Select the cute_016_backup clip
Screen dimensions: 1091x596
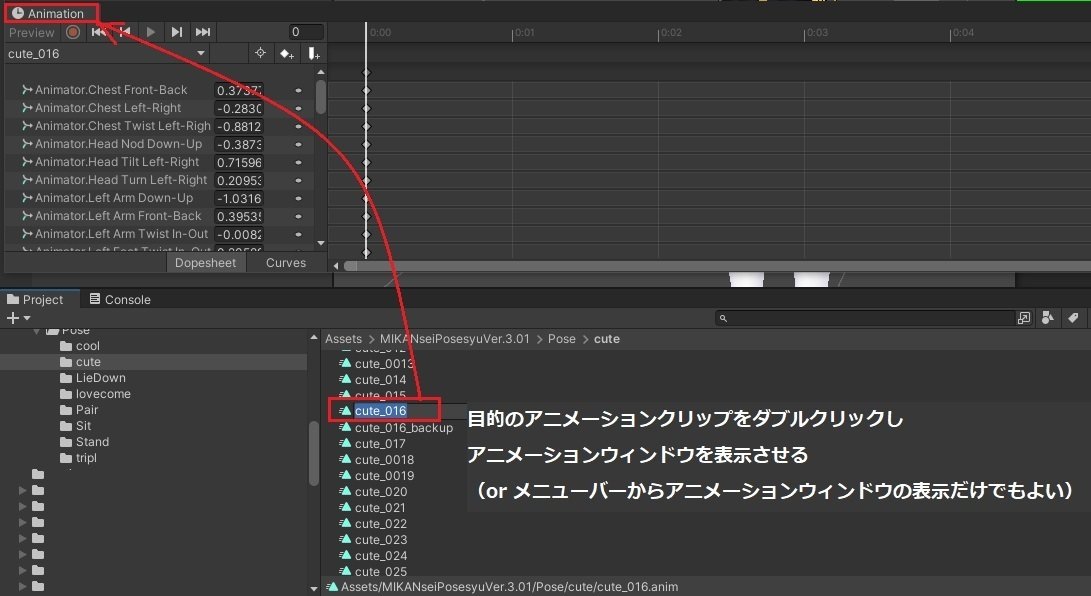coord(396,428)
